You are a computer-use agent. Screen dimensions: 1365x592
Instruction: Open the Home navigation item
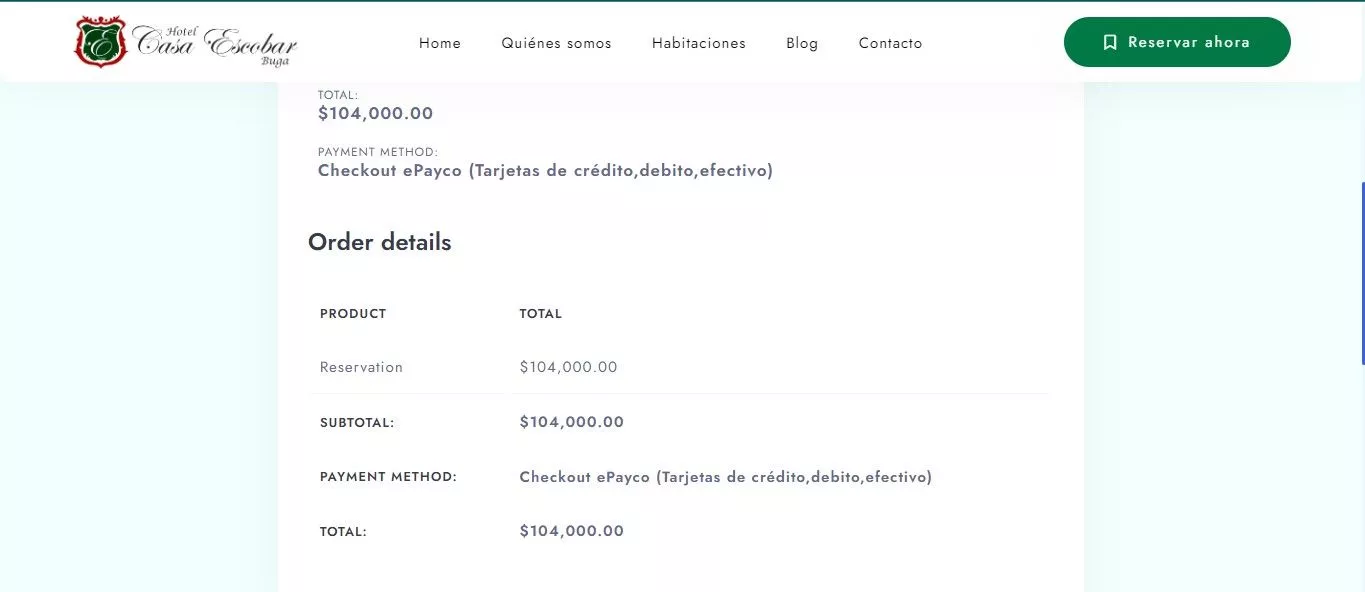440,43
